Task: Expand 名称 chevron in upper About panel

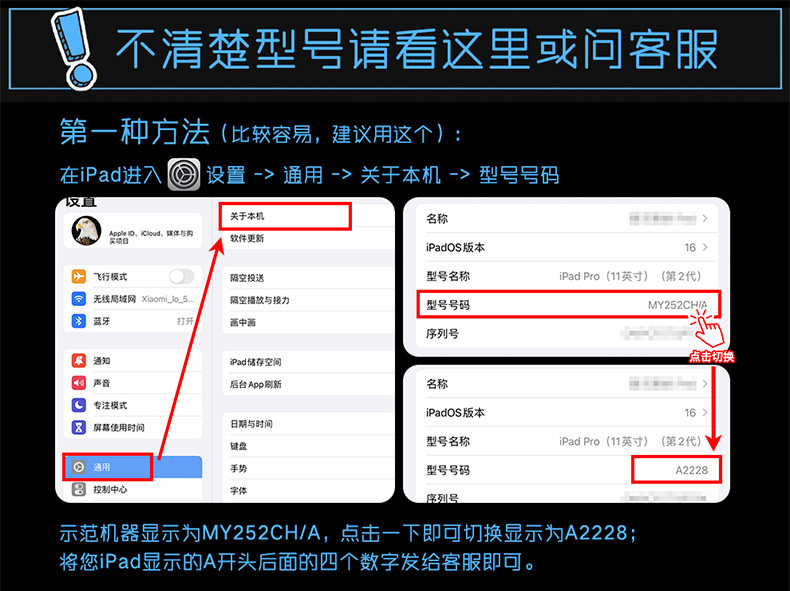Action: [705, 219]
